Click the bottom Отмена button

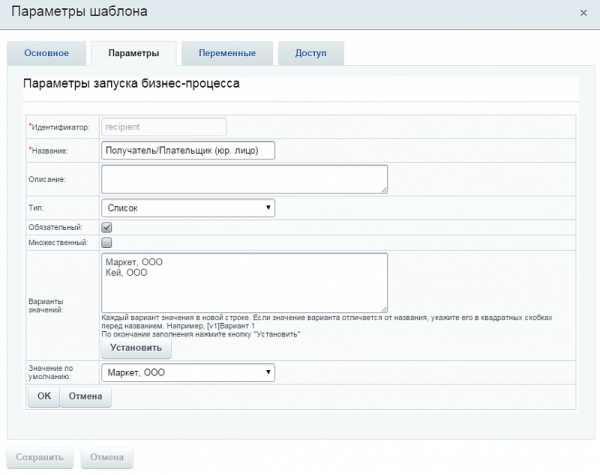point(107,457)
